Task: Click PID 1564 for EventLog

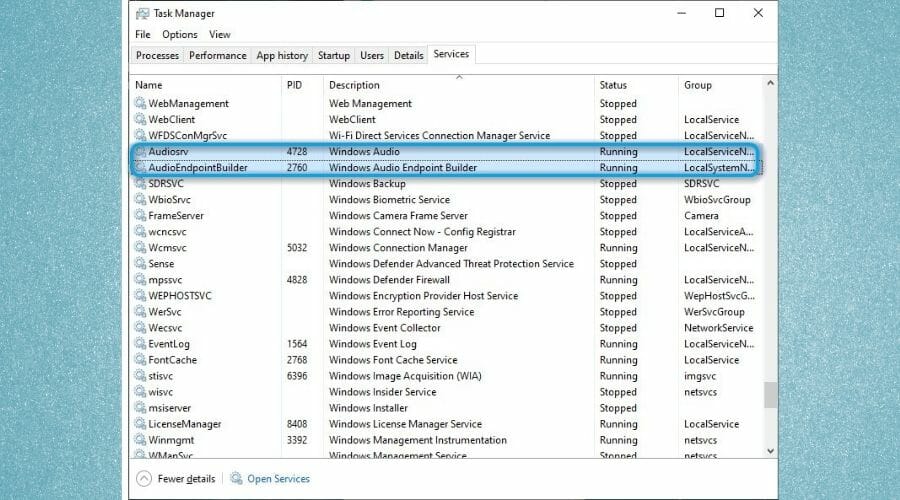Action: tap(297, 344)
